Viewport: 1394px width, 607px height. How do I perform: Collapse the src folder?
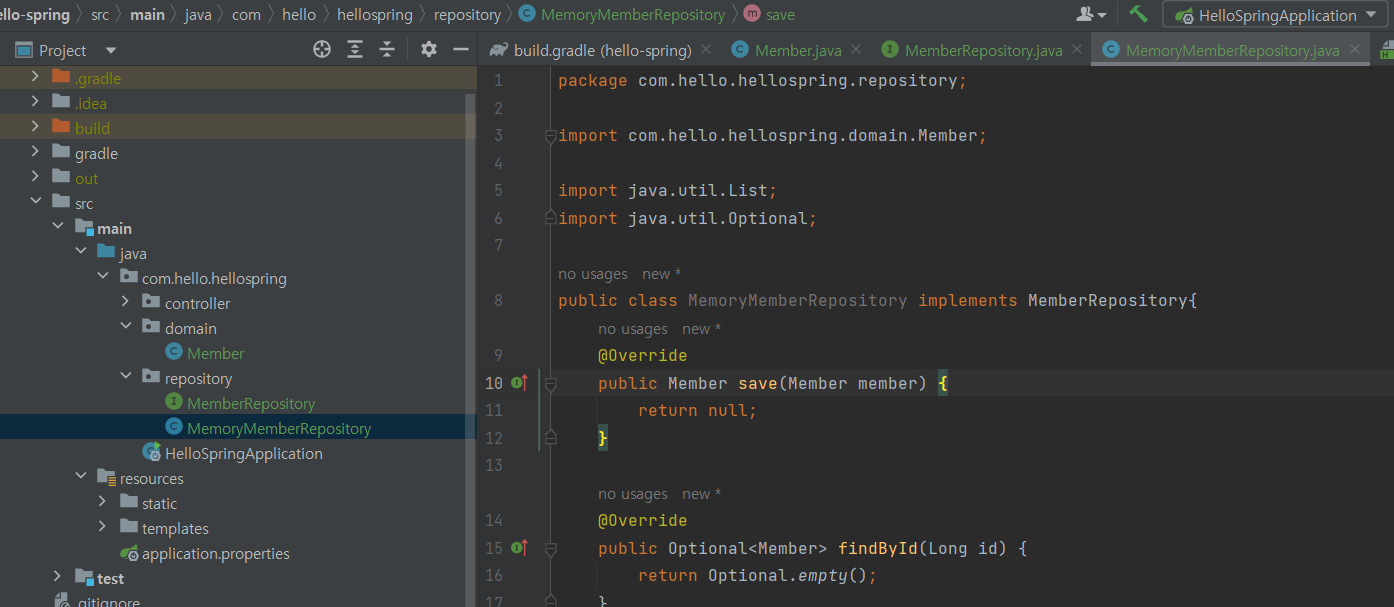click(36, 202)
